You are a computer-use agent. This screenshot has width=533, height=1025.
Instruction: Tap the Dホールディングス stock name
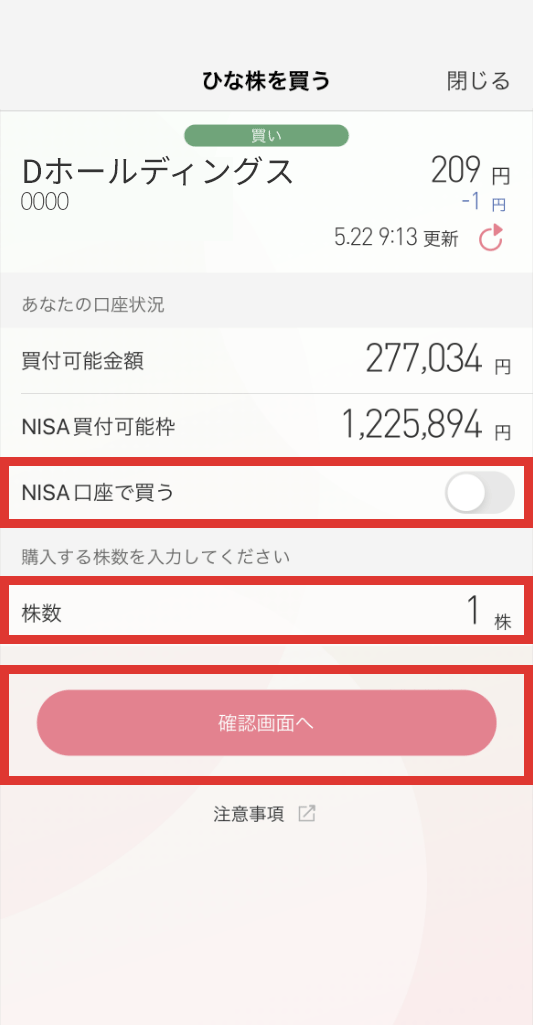coord(158,171)
